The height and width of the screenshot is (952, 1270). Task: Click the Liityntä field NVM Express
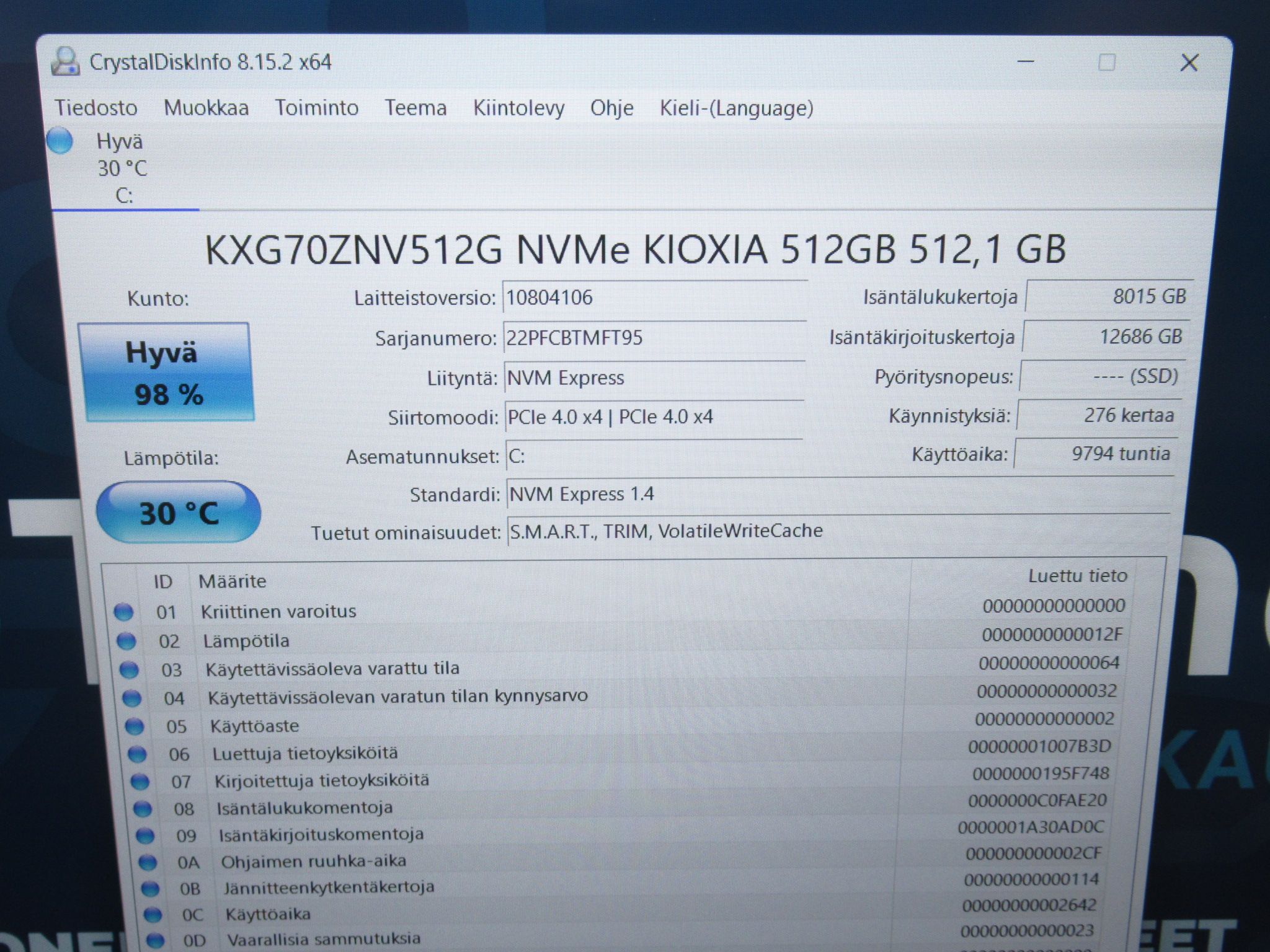(654, 377)
